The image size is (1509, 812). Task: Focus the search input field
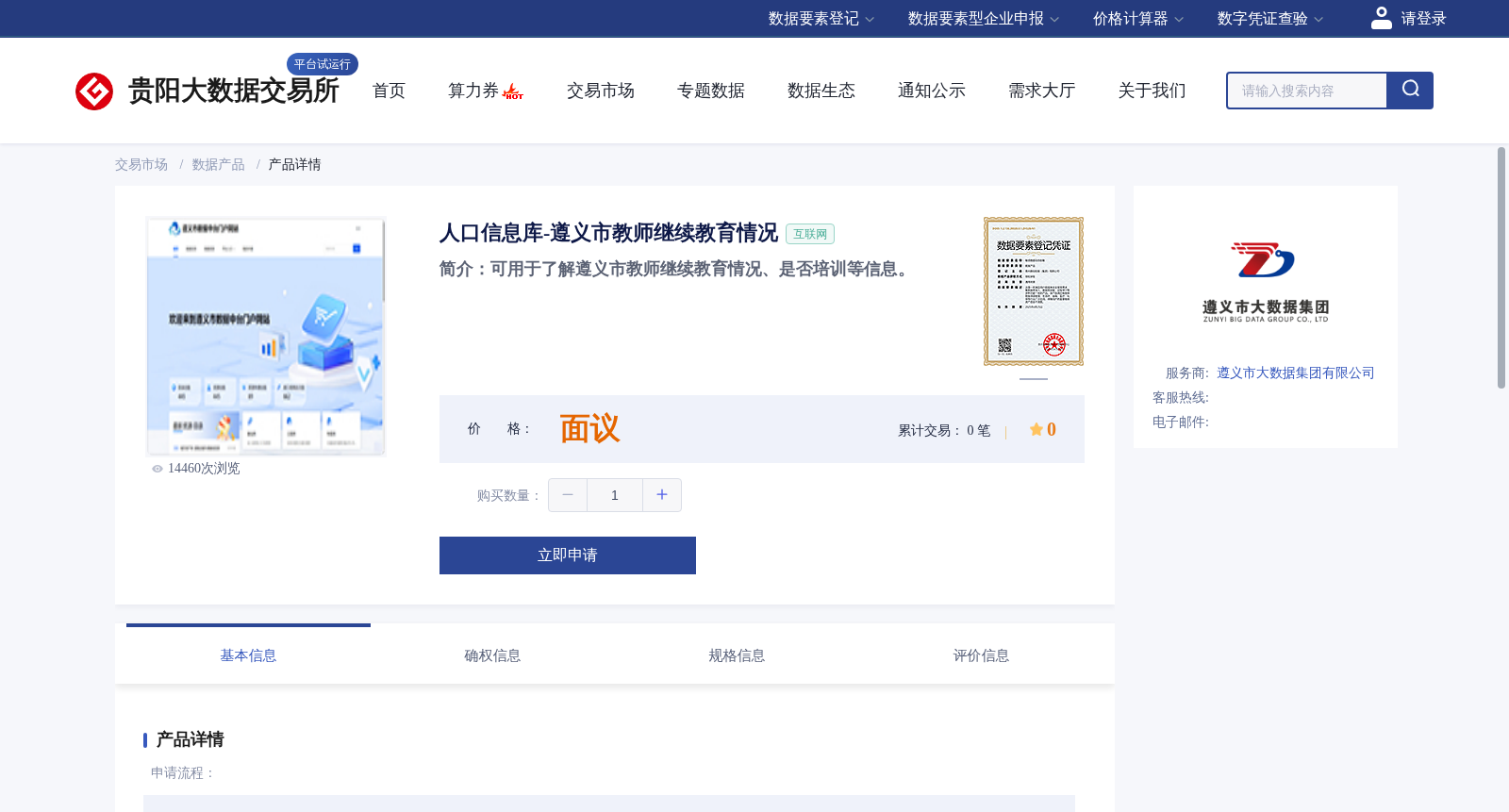click(1307, 91)
